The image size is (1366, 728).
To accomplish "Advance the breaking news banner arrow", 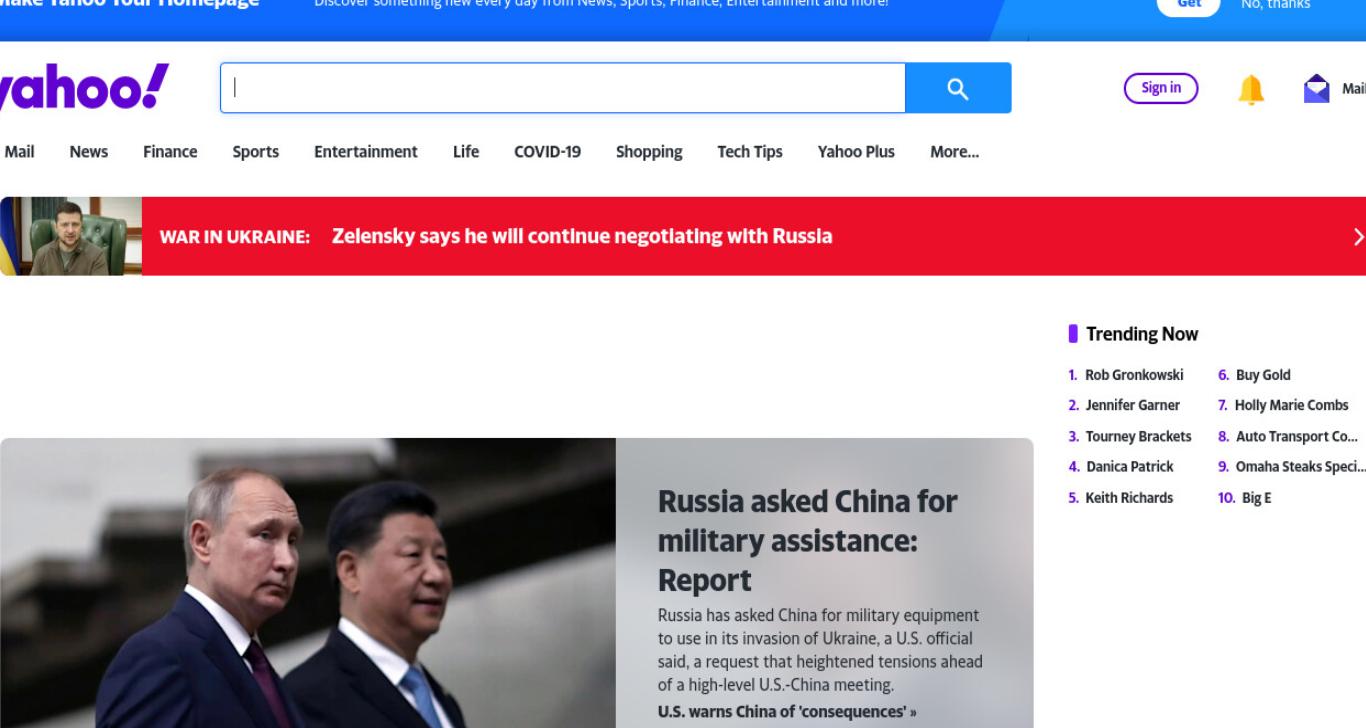I will pyautogui.click(x=1358, y=237).
